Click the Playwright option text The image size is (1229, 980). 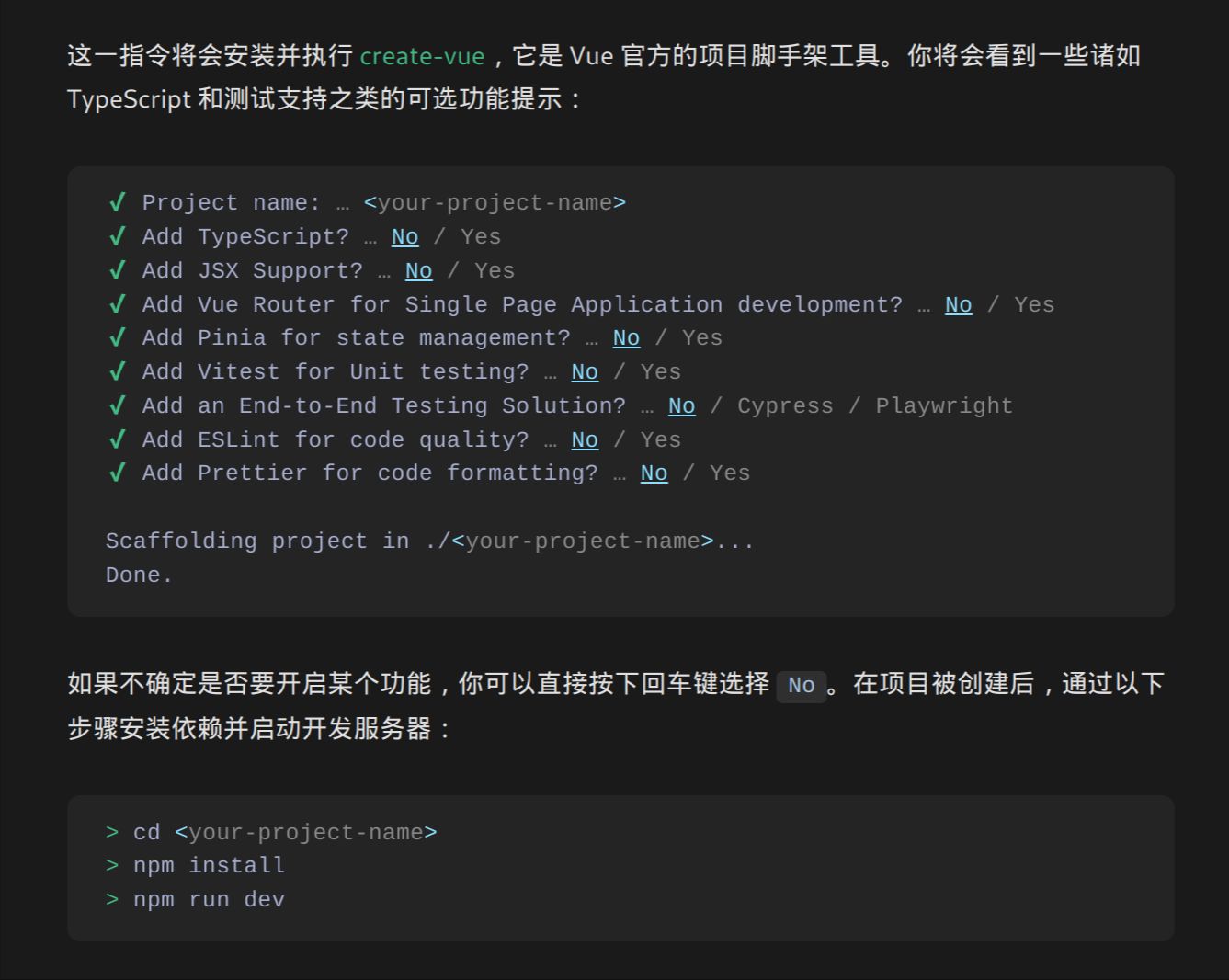943,406
